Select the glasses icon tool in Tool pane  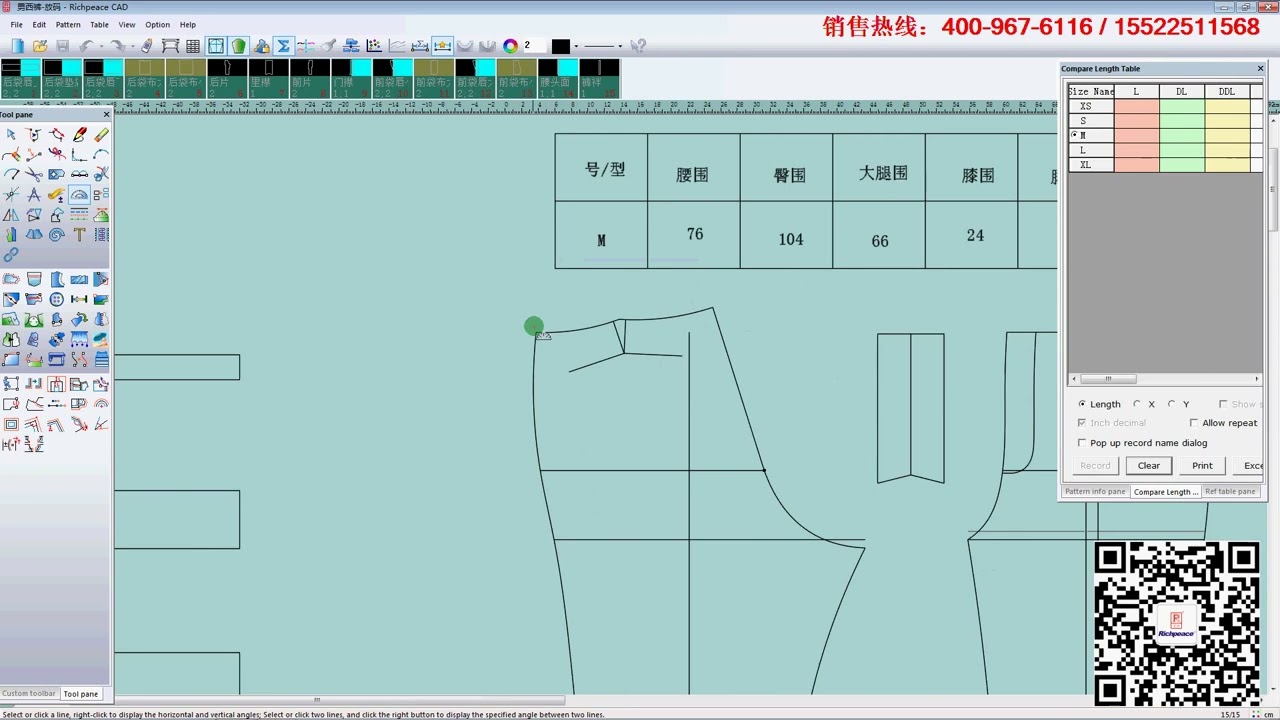79,174
